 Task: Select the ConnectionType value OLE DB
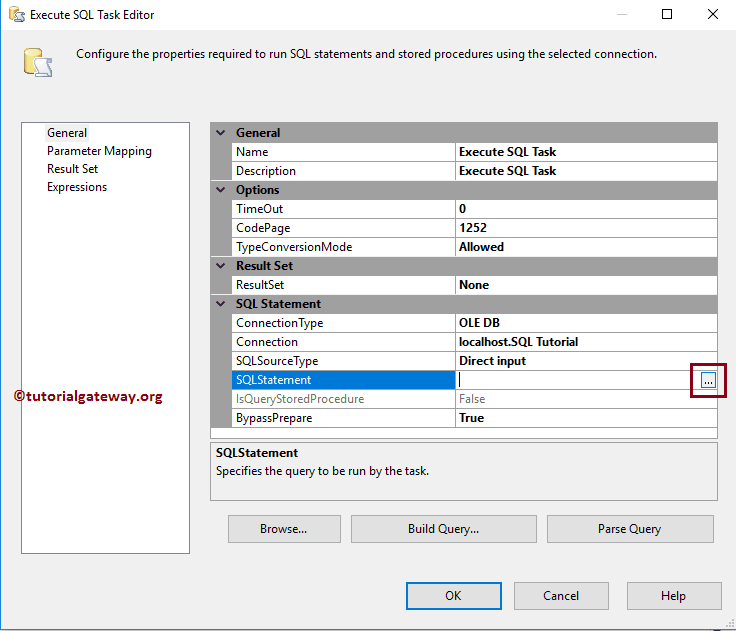tap(586, 323)
